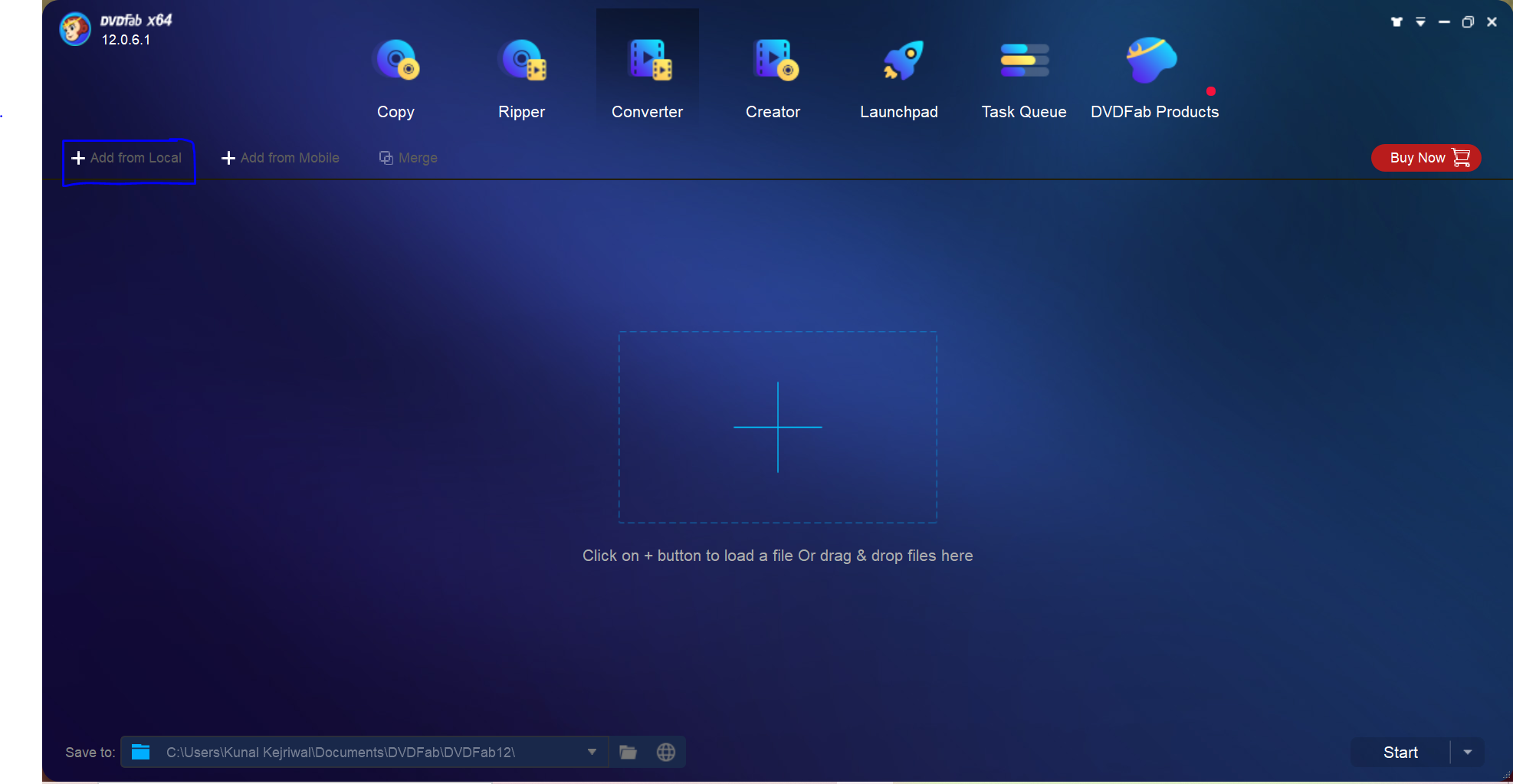This screenshot has height=784, width=1513.
Task: Open the Copy module
Action: tap(395, 77)
